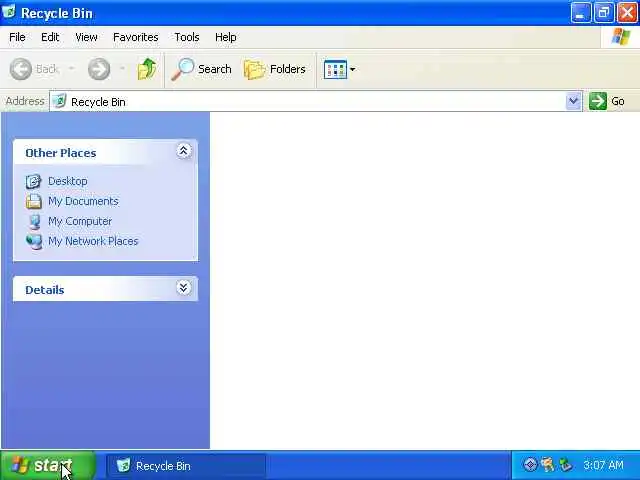This screenshot has height=480, width=640.
Task: Click Recycle Bin taskbar button
Action: pos(186,466)
